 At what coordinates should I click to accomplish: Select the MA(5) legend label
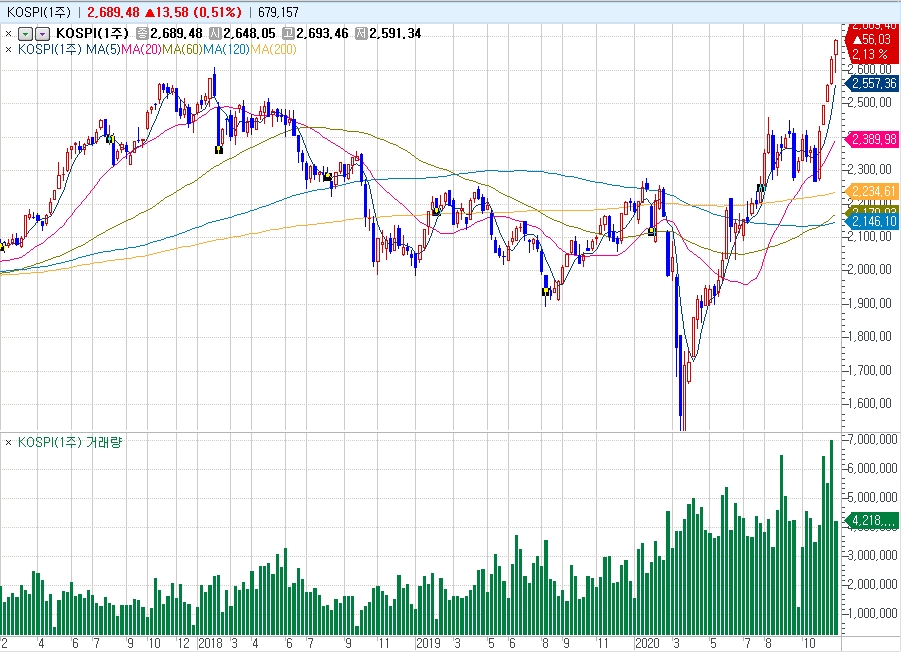coord(103,49)
